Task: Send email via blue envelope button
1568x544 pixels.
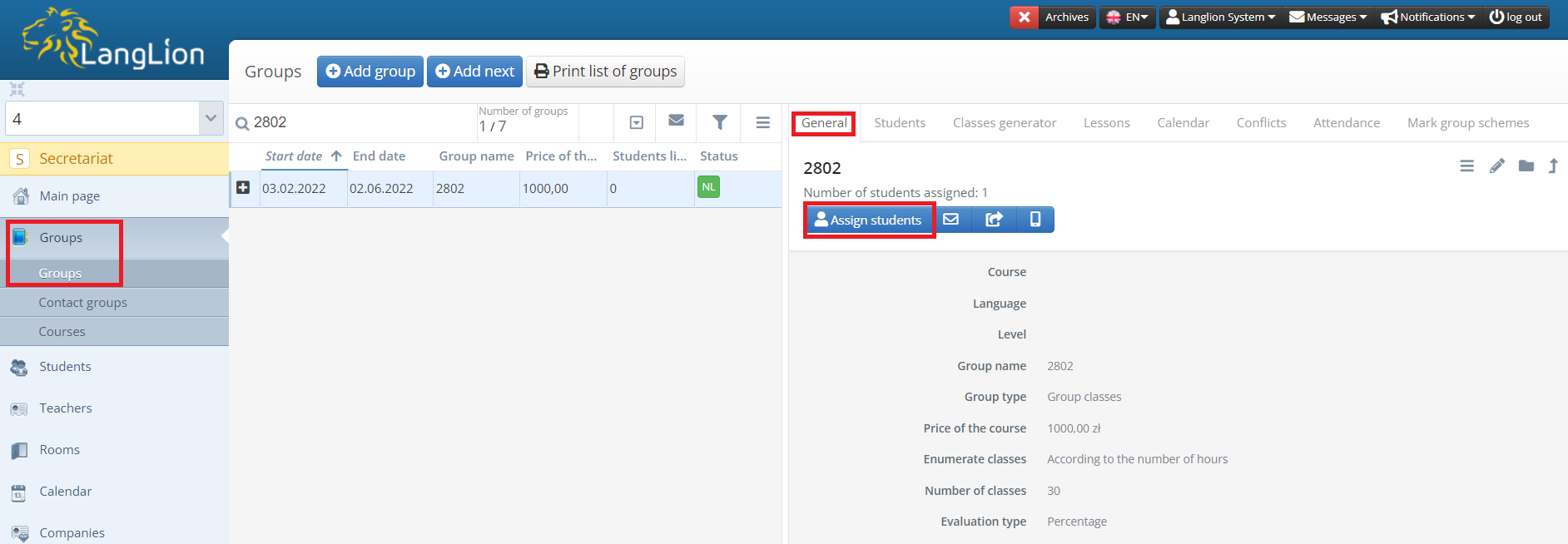Action: tap(950, 220)
